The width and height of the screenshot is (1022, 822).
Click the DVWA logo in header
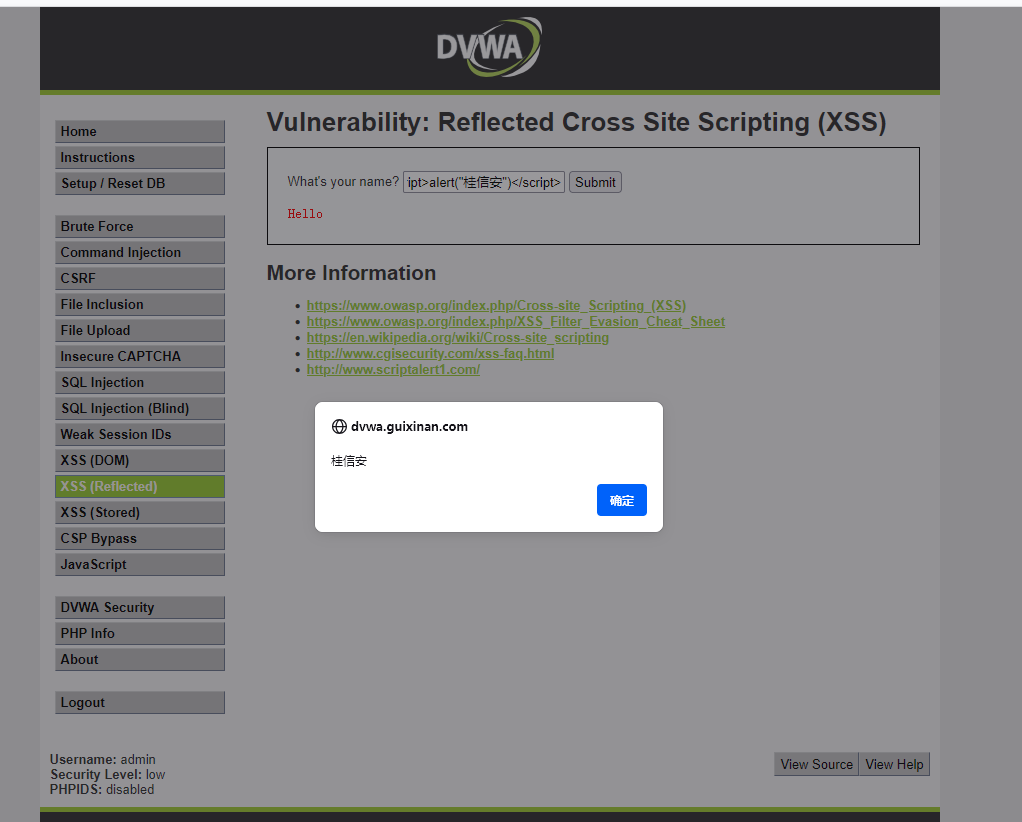coord(489,47)
